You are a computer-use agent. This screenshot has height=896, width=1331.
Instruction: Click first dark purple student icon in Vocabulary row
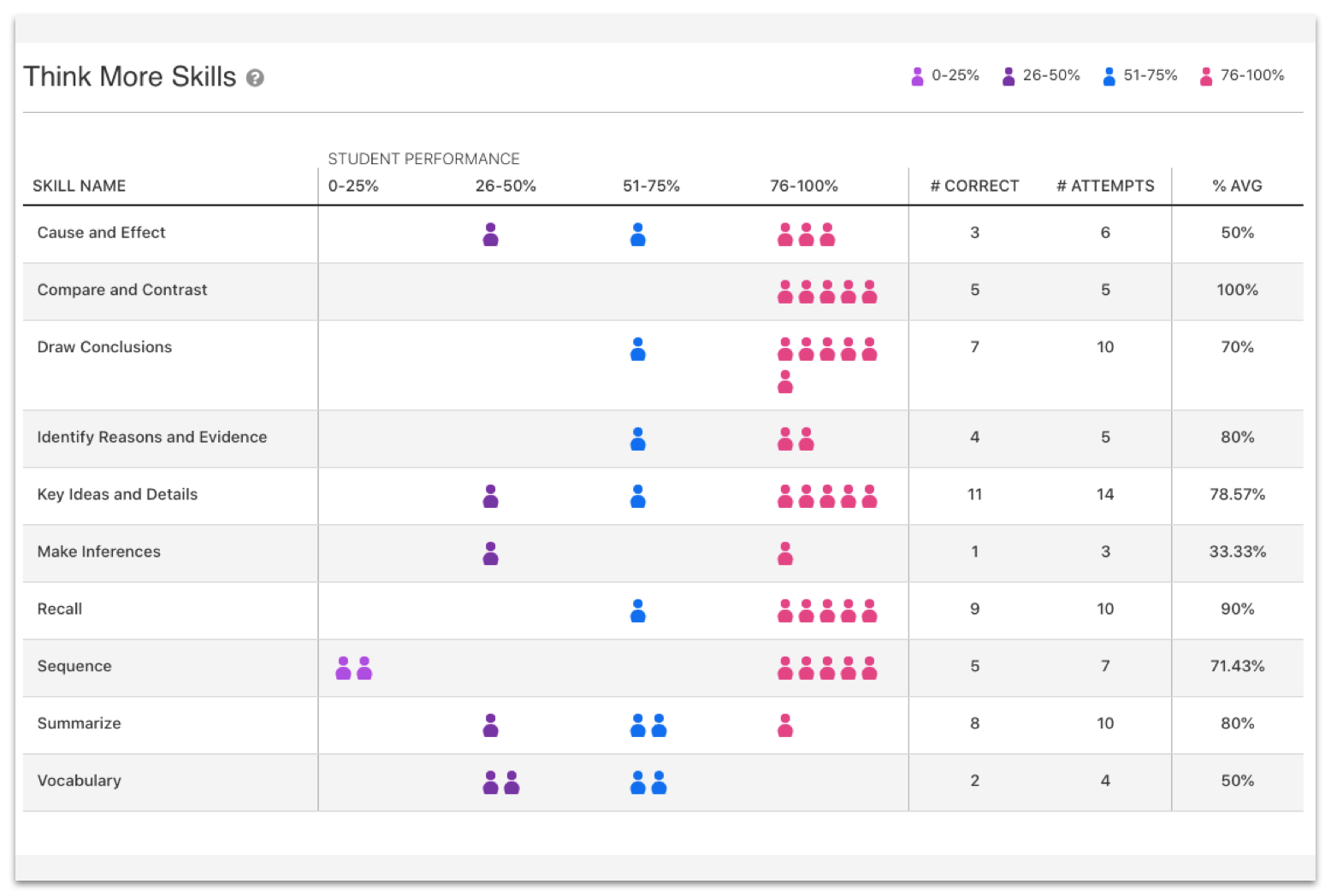490,782
